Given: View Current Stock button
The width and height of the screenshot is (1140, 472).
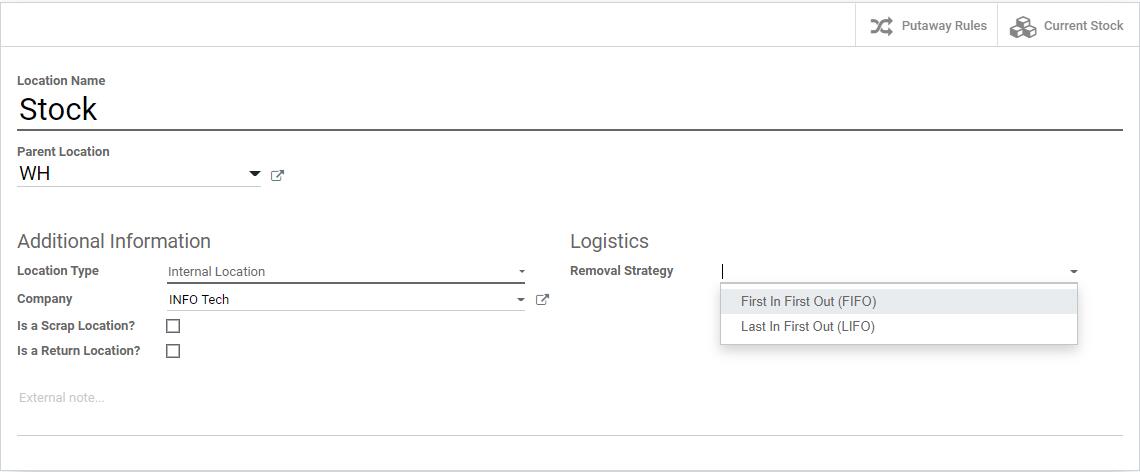Looking at the screenshot, I should (1067, 26).
